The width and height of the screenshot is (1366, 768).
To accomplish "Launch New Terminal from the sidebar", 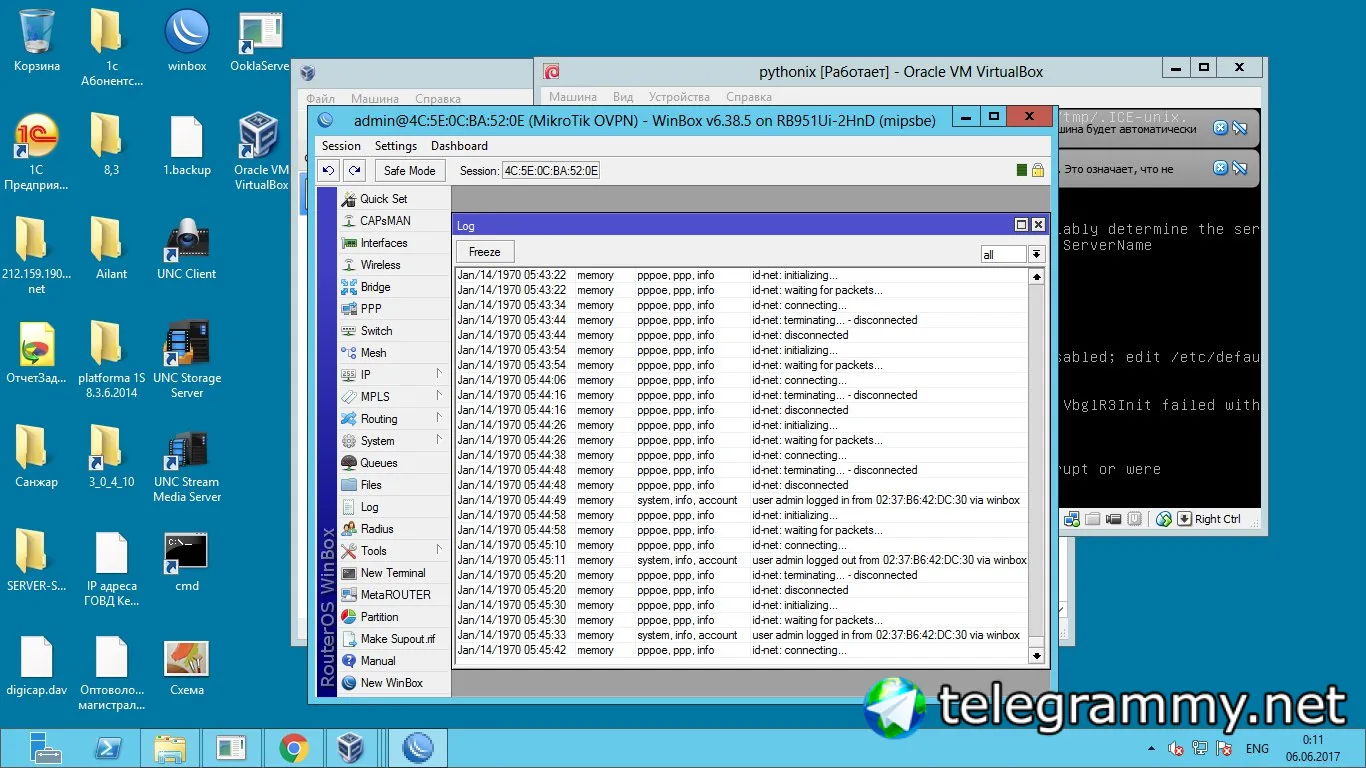I will pyautogui.click(x=394, y=573).
